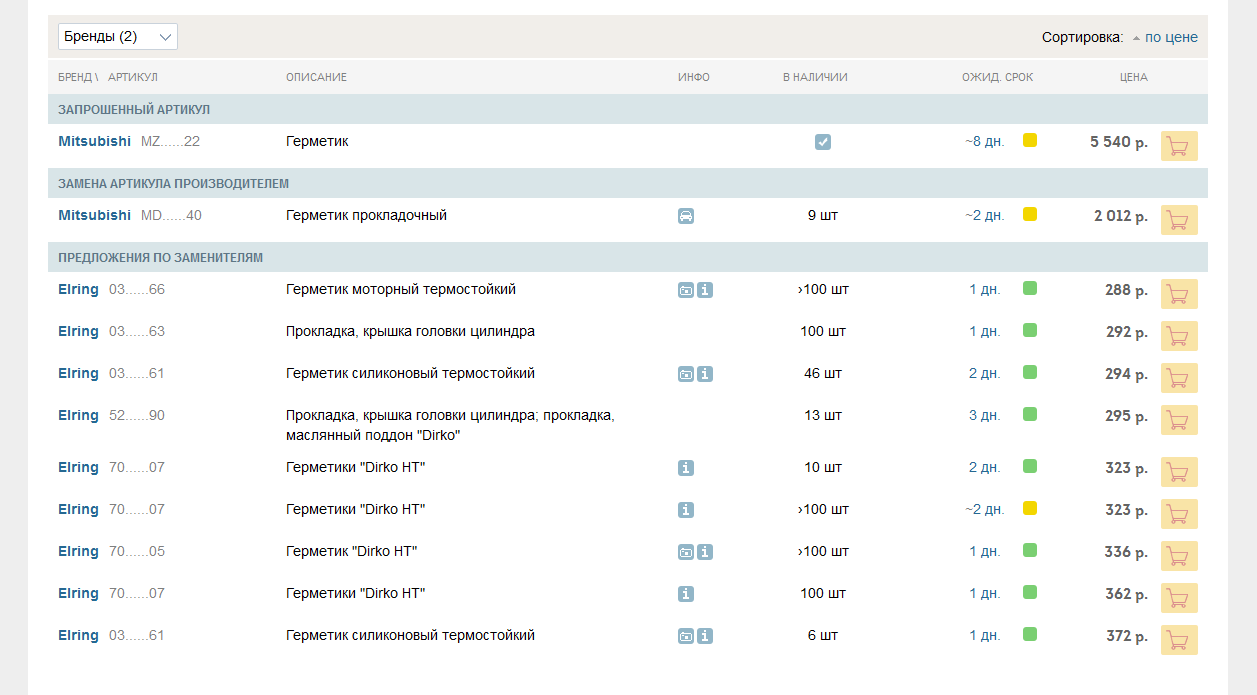Click cart icon for the 2 012 р. item
This screenshot has width=1257, height=695.
click(x=1179, y=220)
